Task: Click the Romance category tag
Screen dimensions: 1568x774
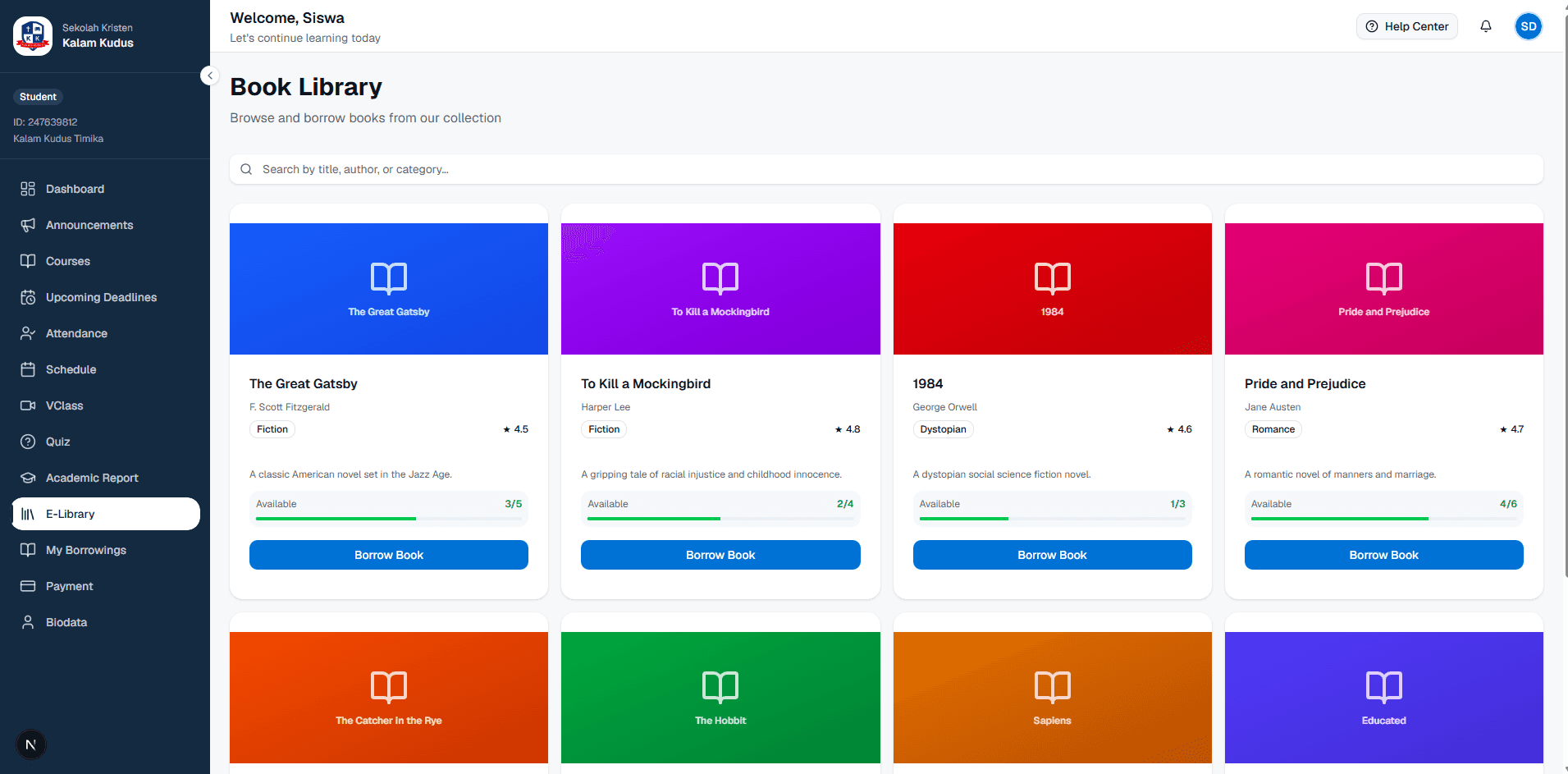Action: tap(1273, 429)
